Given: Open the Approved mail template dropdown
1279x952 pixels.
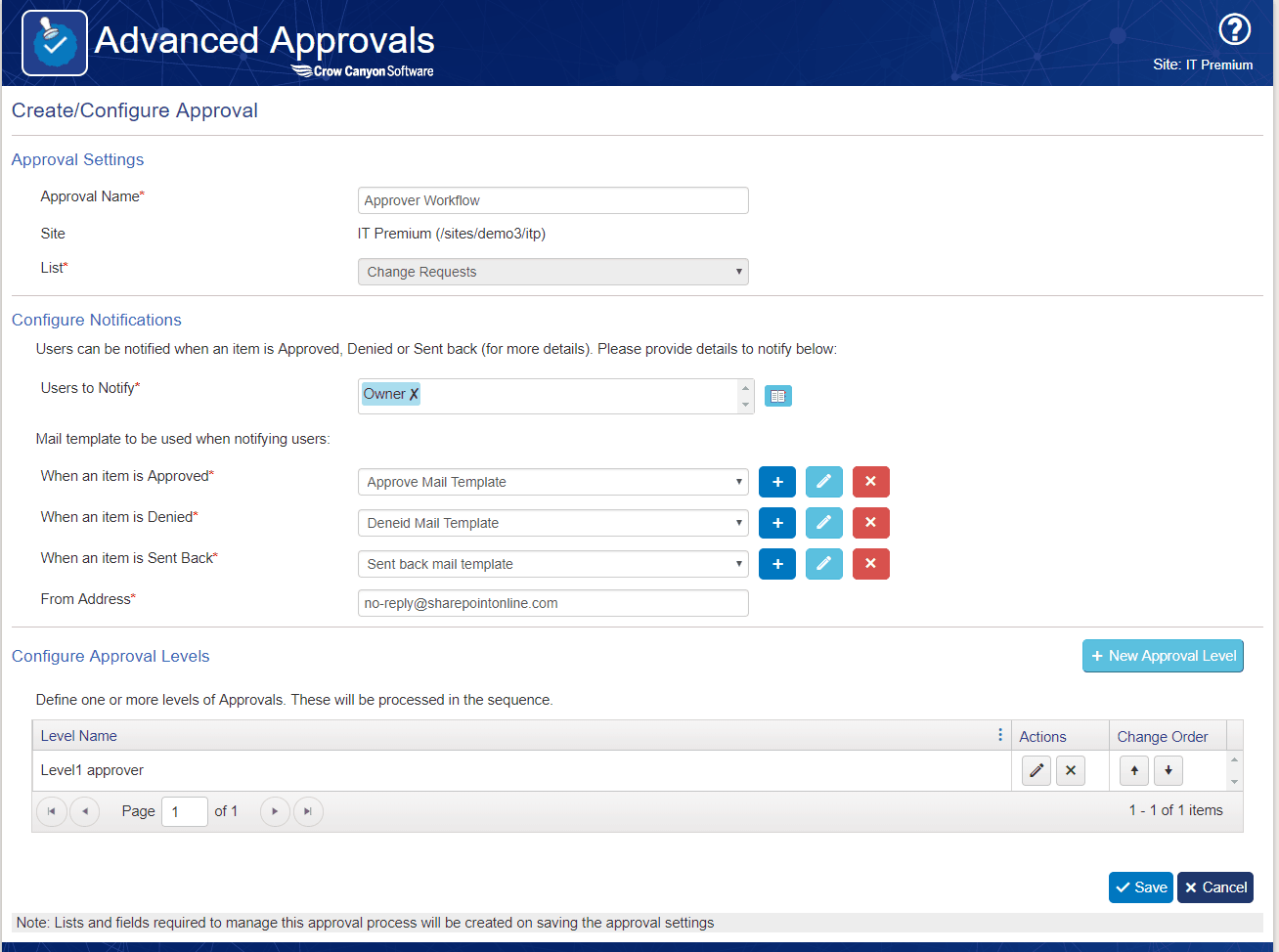Looking at the screenshot, I should point(553,482).
